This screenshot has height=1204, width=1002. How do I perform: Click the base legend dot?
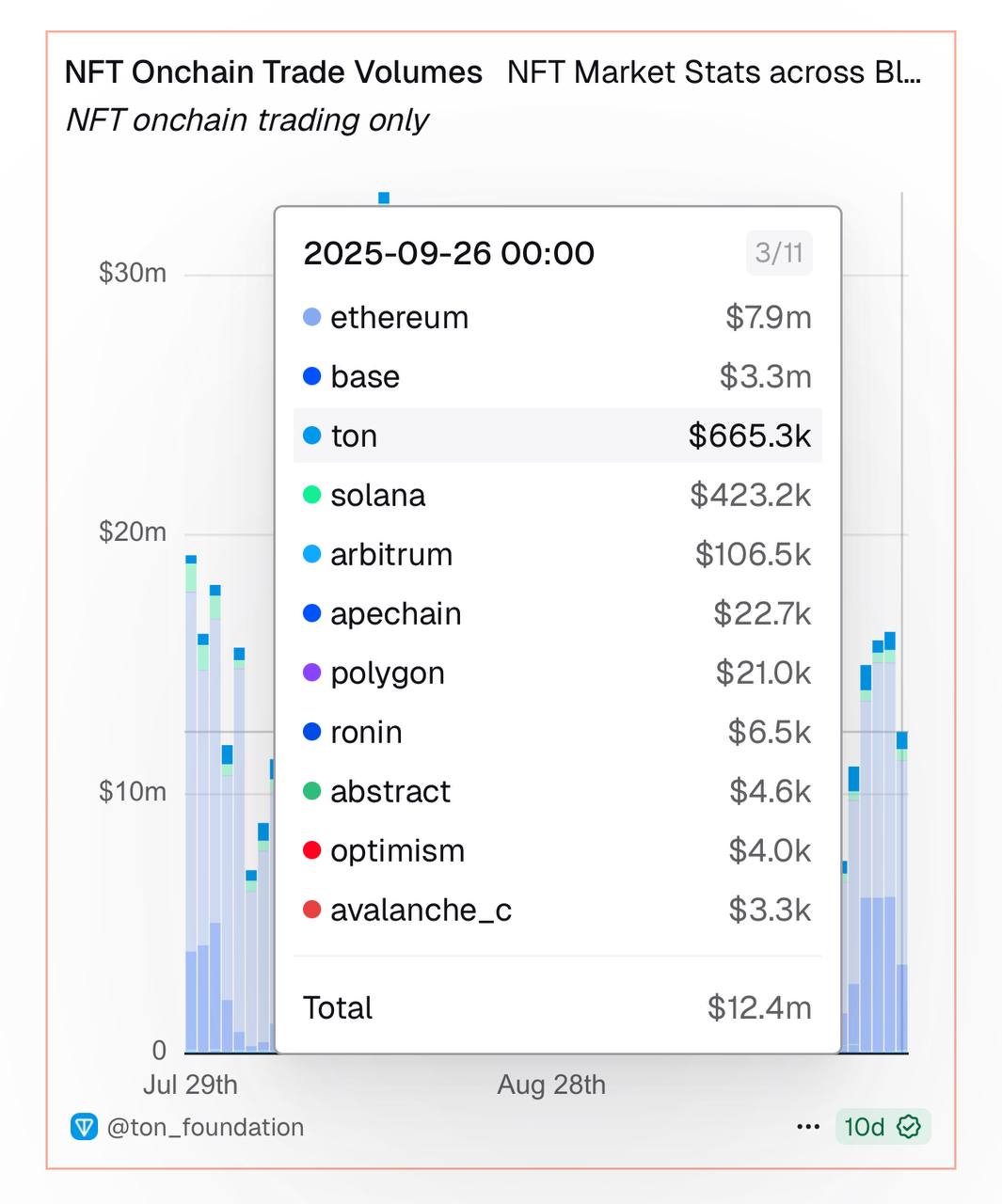point(312,376)
